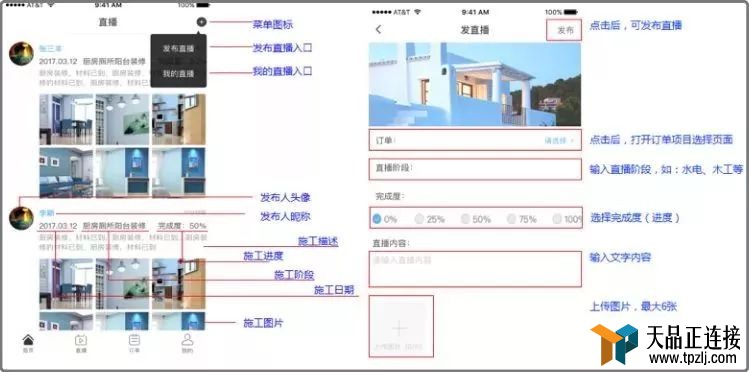
Task: Go back using the arrow on 发直播 page
Action: pos(378,30)
